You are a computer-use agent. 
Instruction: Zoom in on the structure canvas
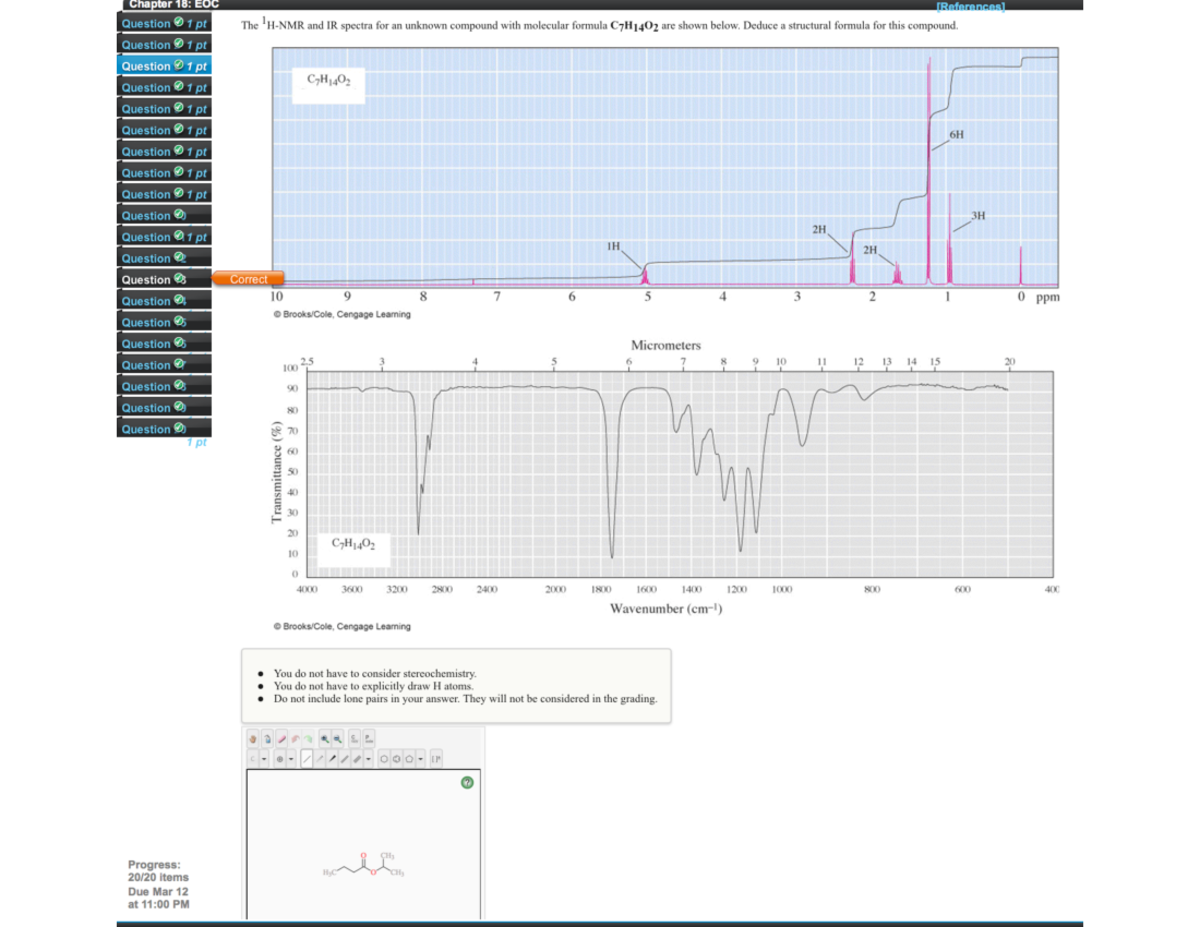(x=326, y=739)
